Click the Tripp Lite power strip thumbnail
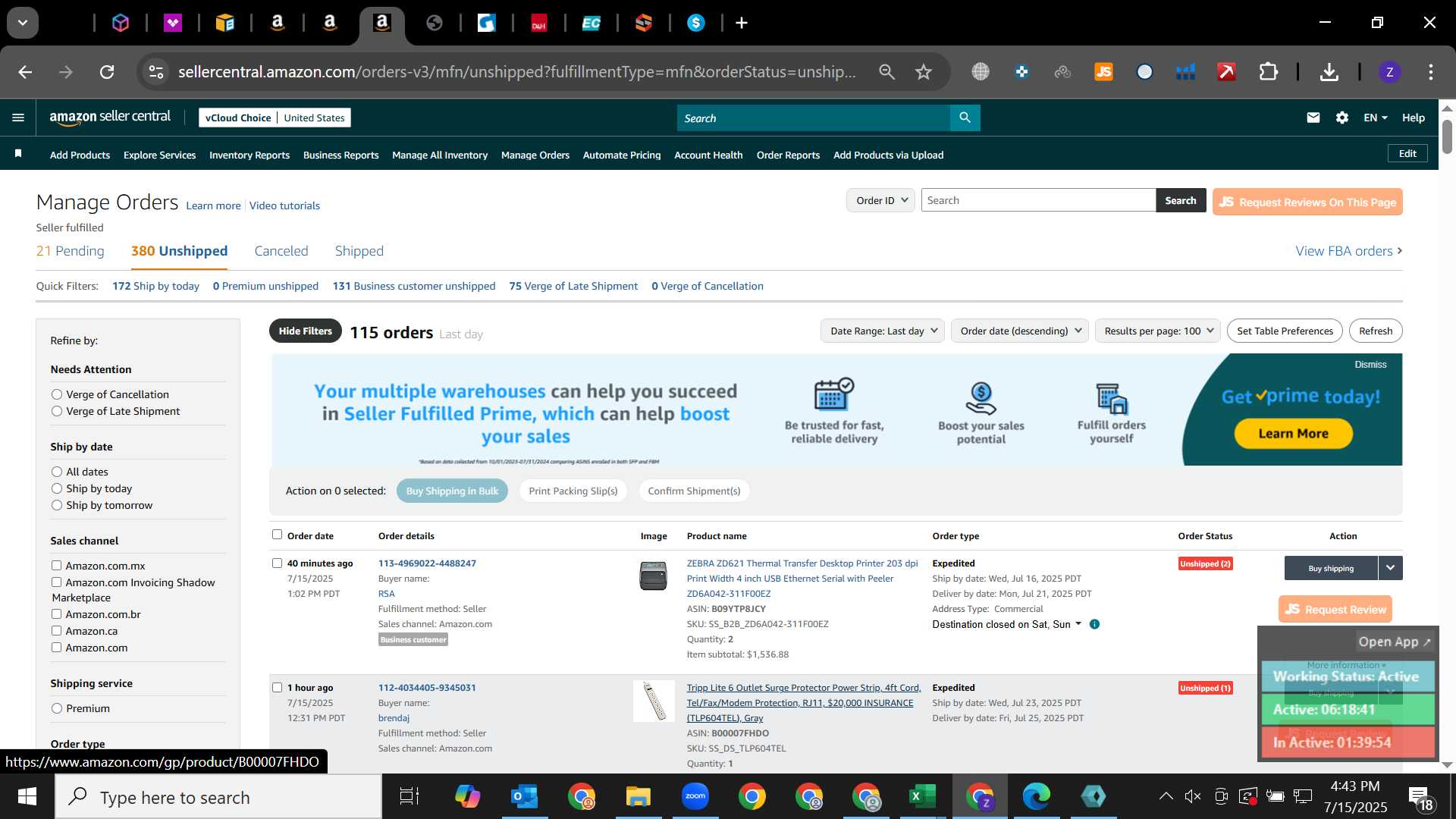 click(654, 701)
